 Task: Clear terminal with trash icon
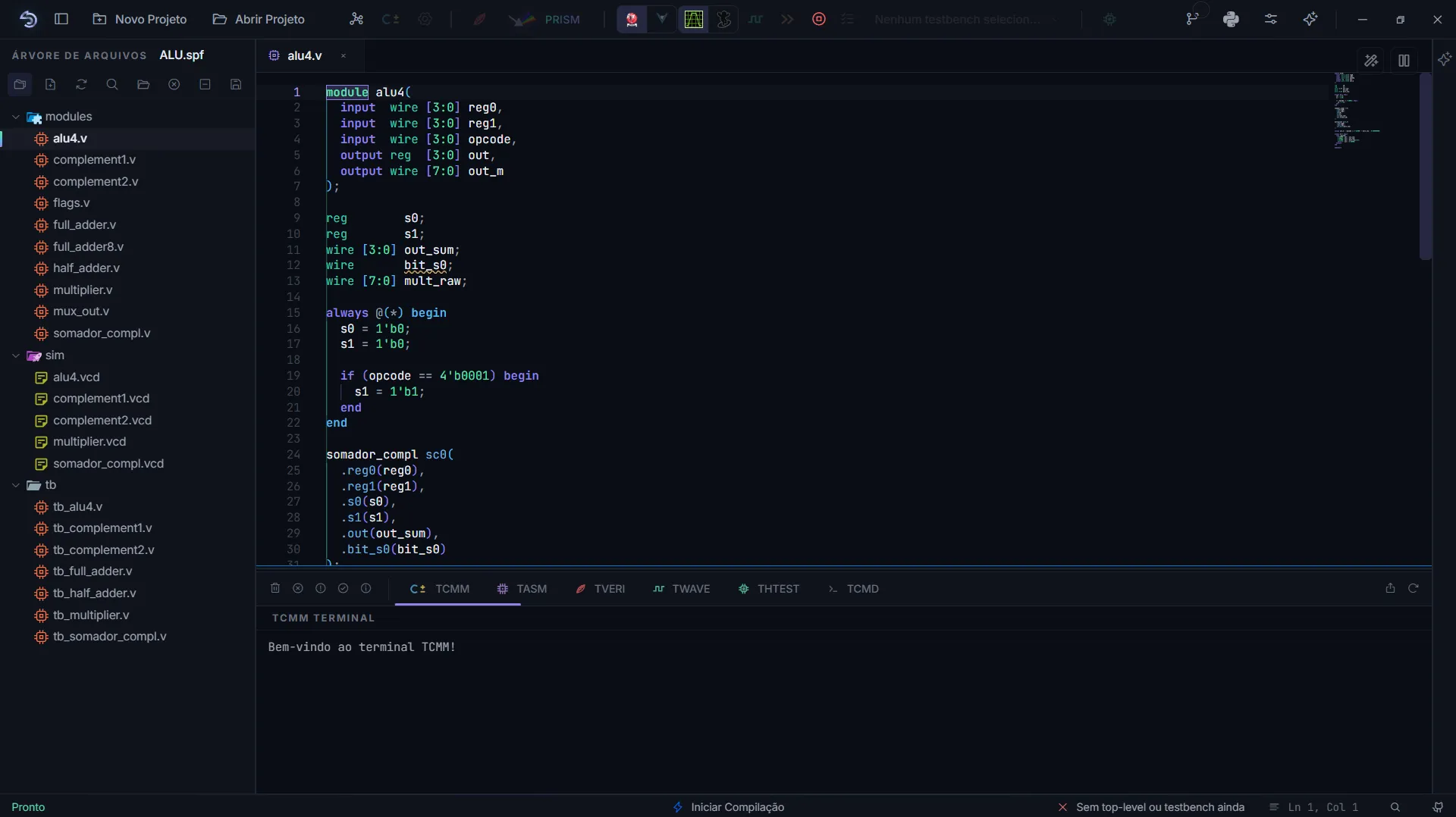tap(275, 589)
